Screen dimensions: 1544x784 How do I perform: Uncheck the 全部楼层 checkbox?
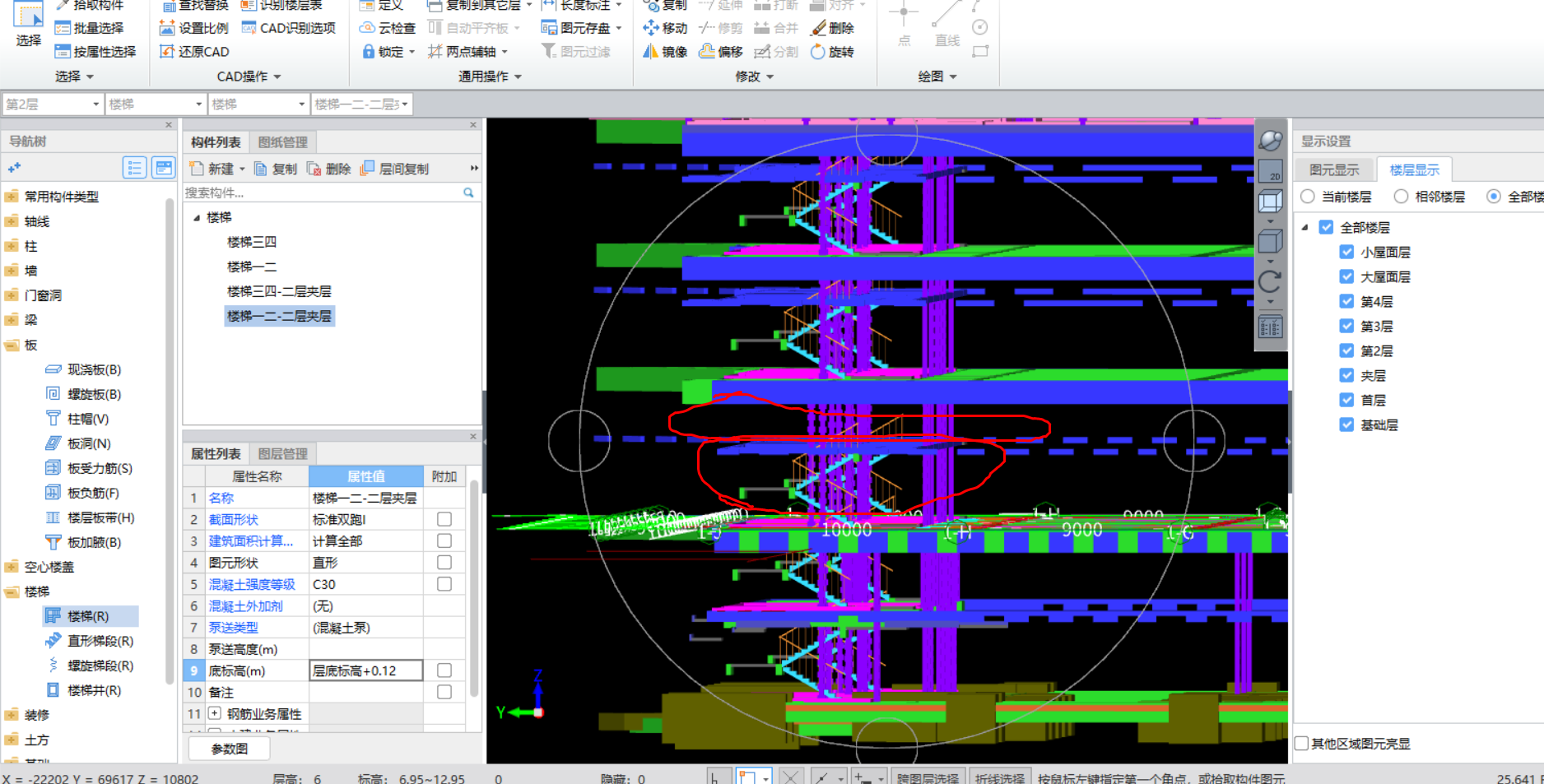(1326, 227)
